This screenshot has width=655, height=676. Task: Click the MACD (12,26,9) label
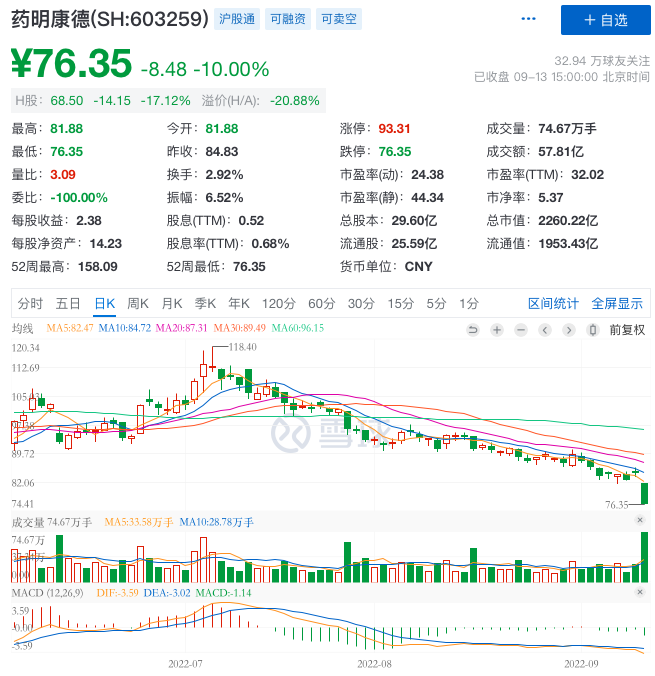tap(47, 593)
